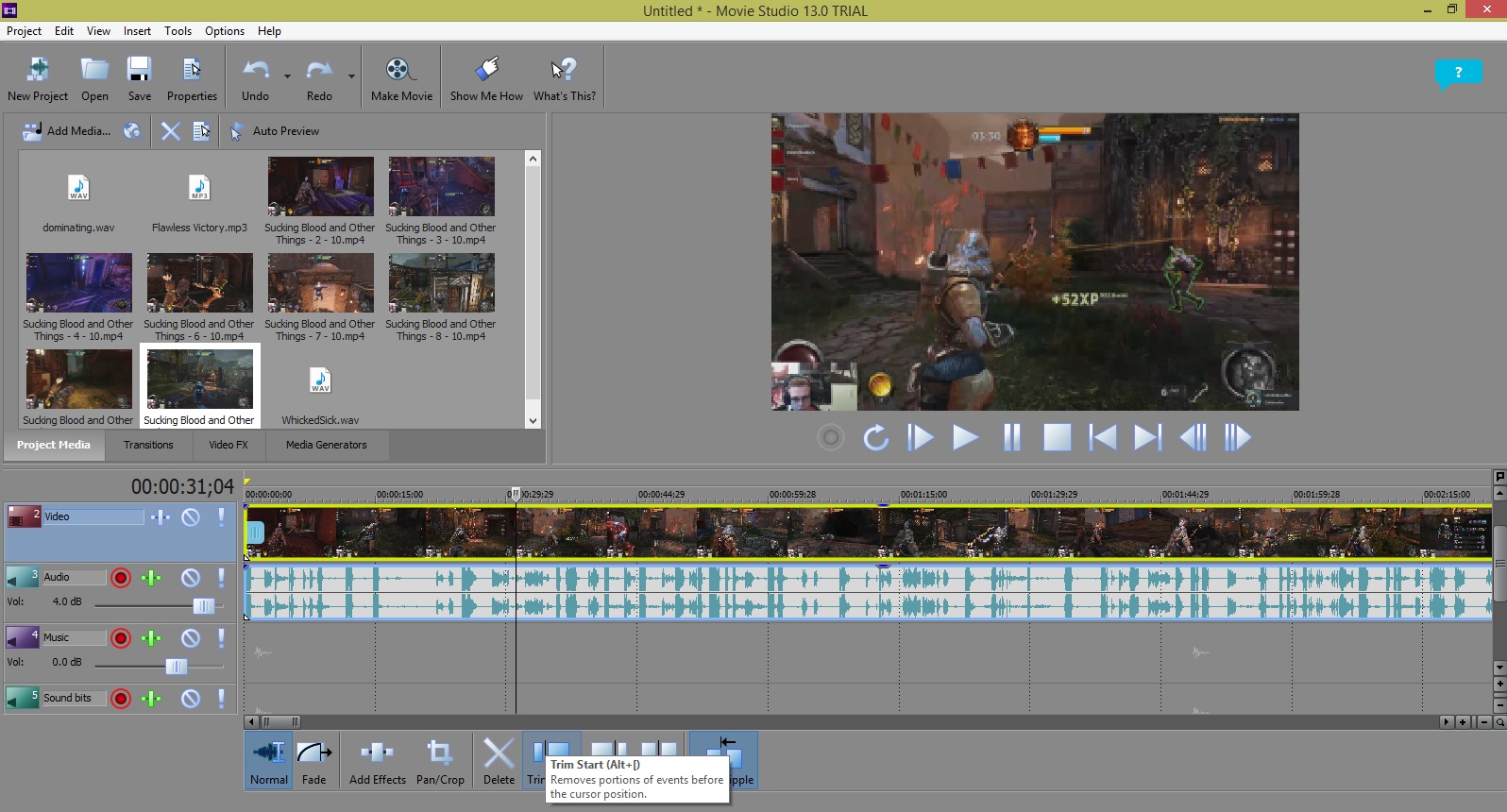Open Track FX on the Video track
The image size is (1507, 812).
(x=160, y=517)
